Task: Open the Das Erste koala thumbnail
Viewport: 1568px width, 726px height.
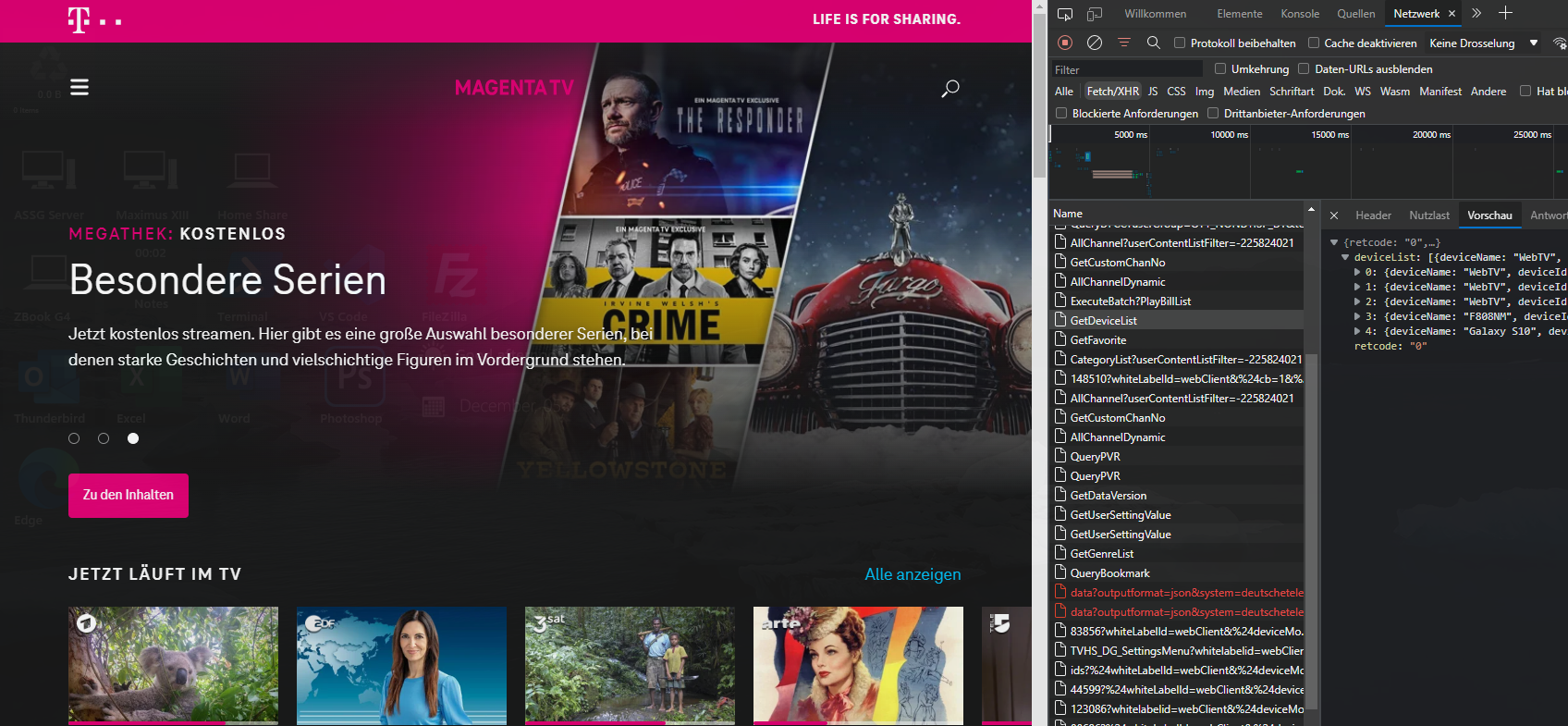Action: (x=173, y=664)
